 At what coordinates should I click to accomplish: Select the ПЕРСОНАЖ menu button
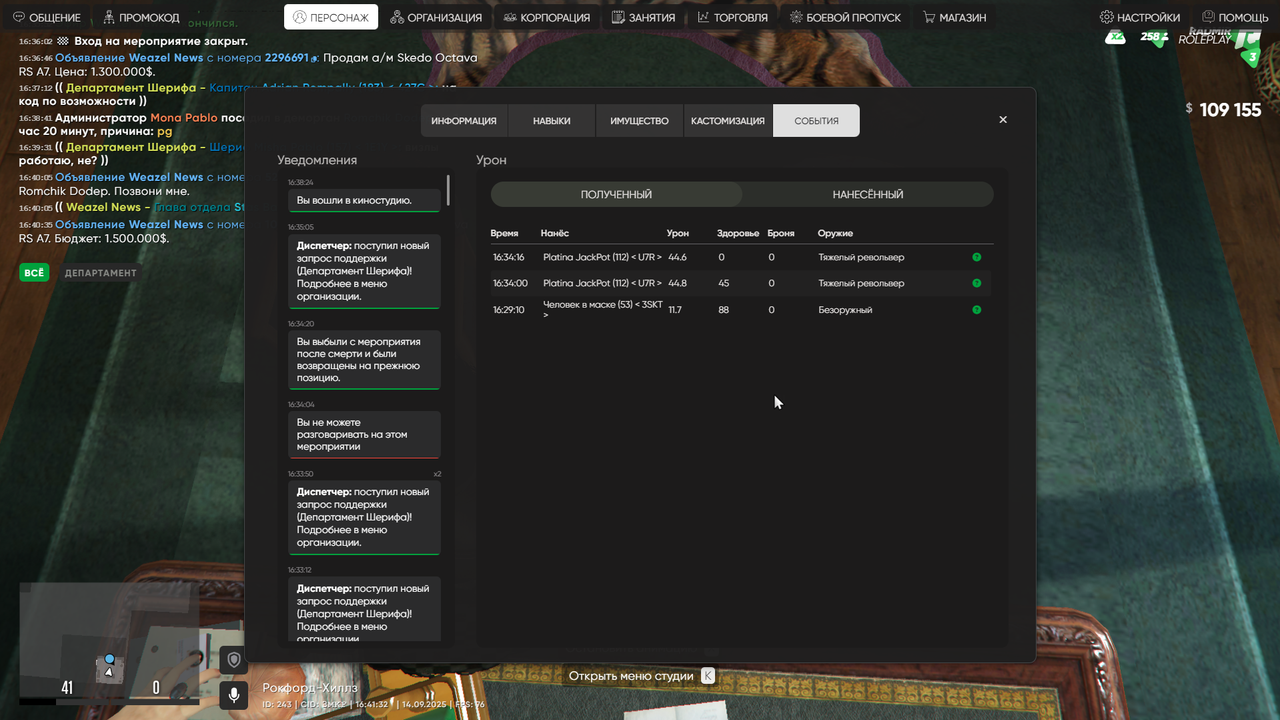coord(331,17)
